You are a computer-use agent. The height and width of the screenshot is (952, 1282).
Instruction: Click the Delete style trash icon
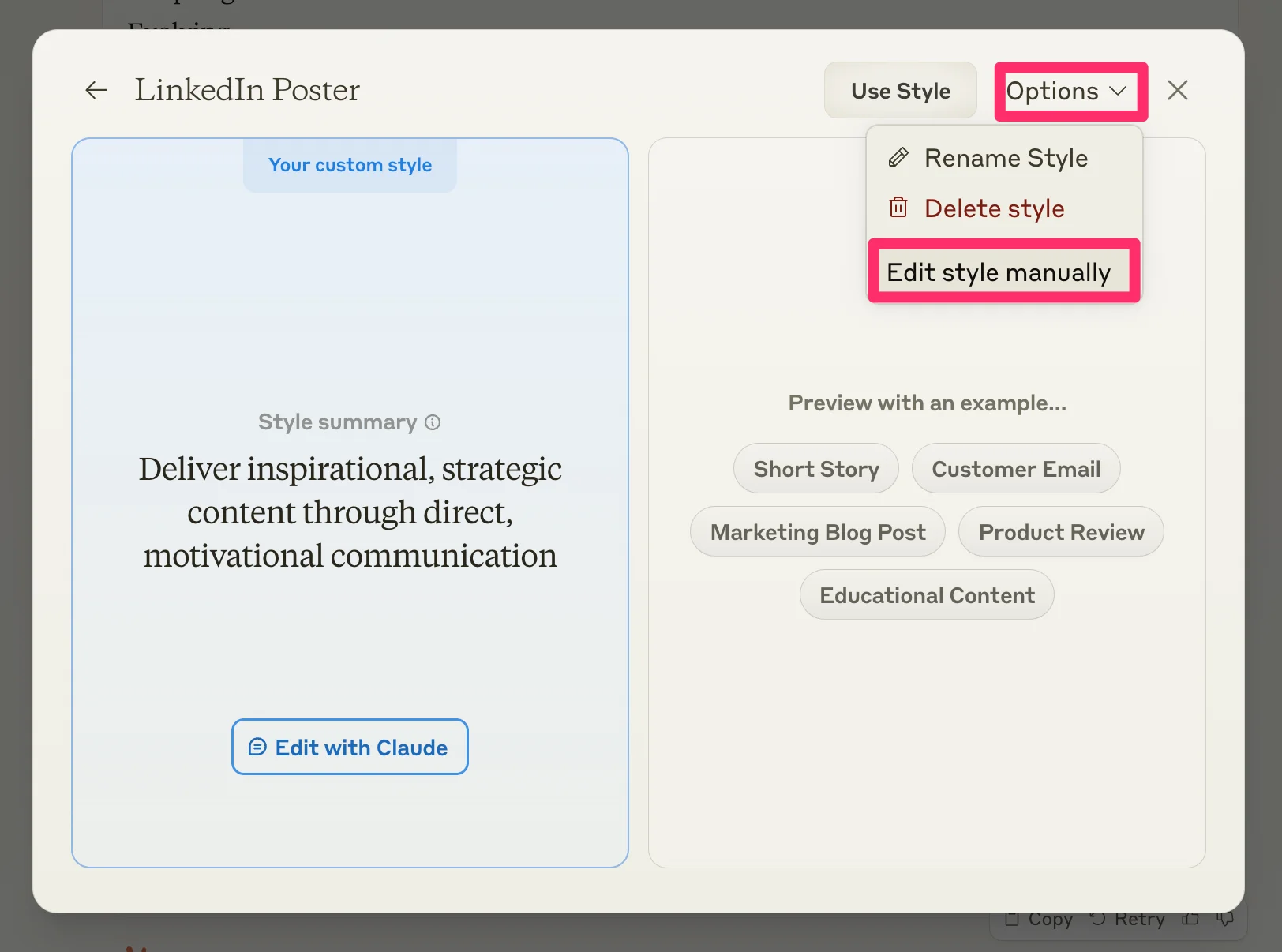coord(898,208)
